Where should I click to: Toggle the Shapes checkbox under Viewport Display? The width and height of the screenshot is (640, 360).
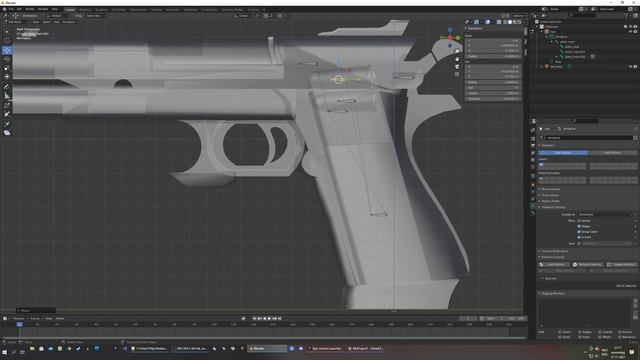[579, 226]
